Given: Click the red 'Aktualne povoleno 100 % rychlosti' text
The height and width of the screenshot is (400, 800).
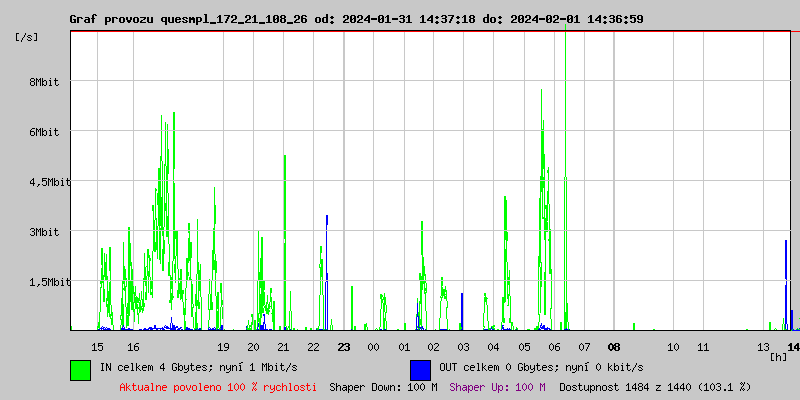Looking at the screenshot, I should [218, 387].
